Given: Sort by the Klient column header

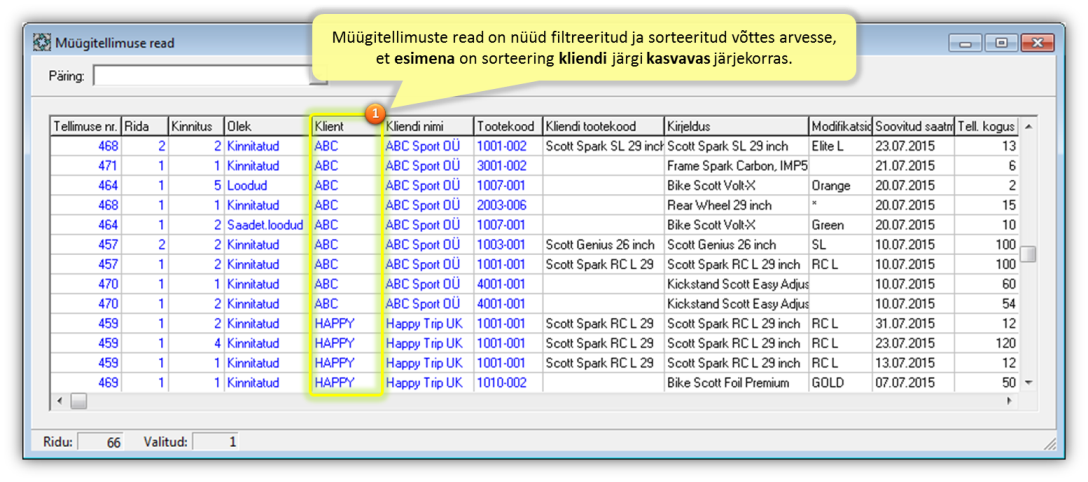Looking at the screenshot, I should tap(347, 127).
